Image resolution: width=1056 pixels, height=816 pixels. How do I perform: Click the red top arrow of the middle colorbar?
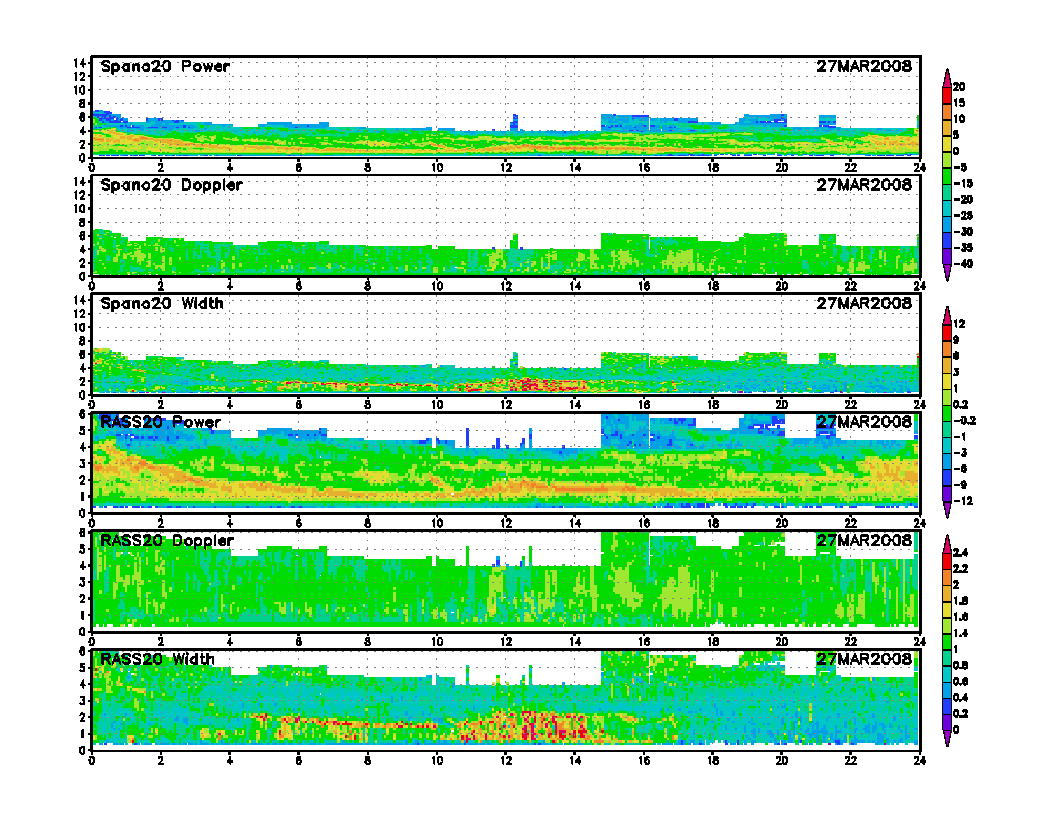point(946,313)
